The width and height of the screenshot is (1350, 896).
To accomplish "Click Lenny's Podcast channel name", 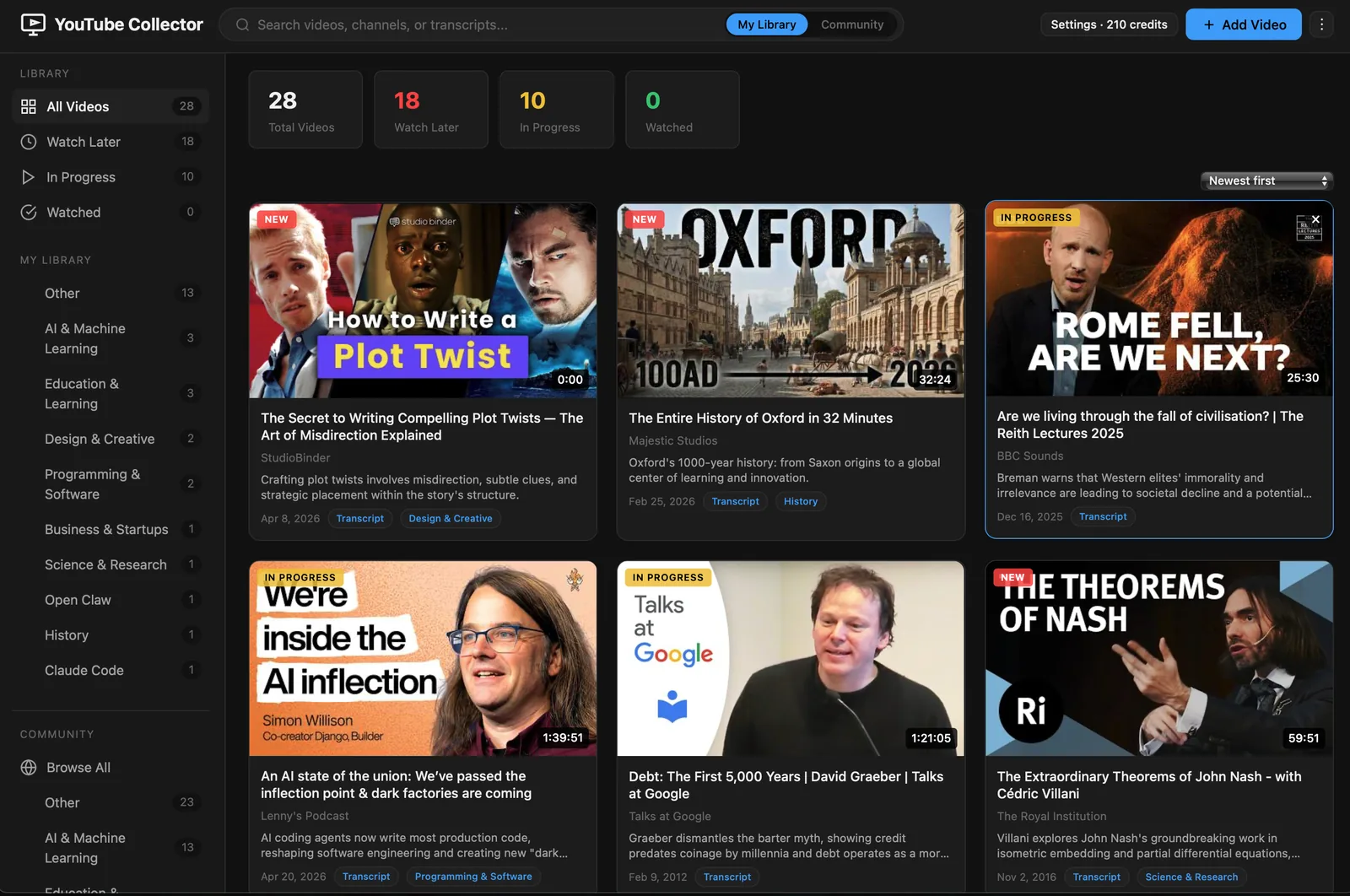I will coord(305,816).
